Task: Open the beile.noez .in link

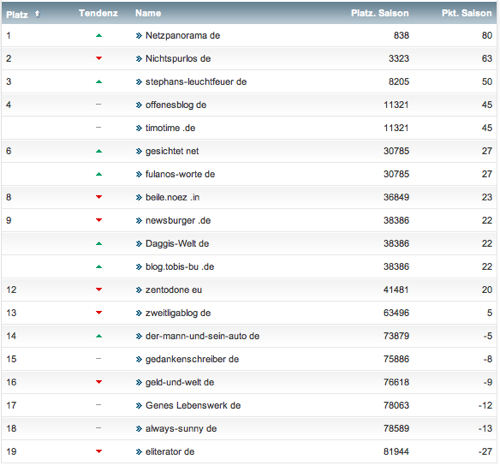Action: pyautogui.click(x=172, y=197)
